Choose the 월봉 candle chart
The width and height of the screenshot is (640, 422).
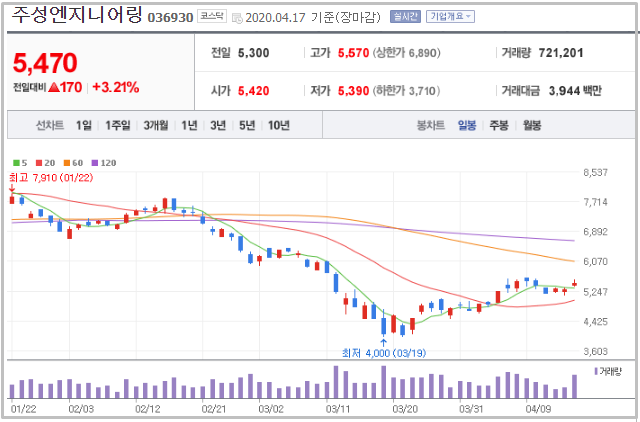(532, 125)
